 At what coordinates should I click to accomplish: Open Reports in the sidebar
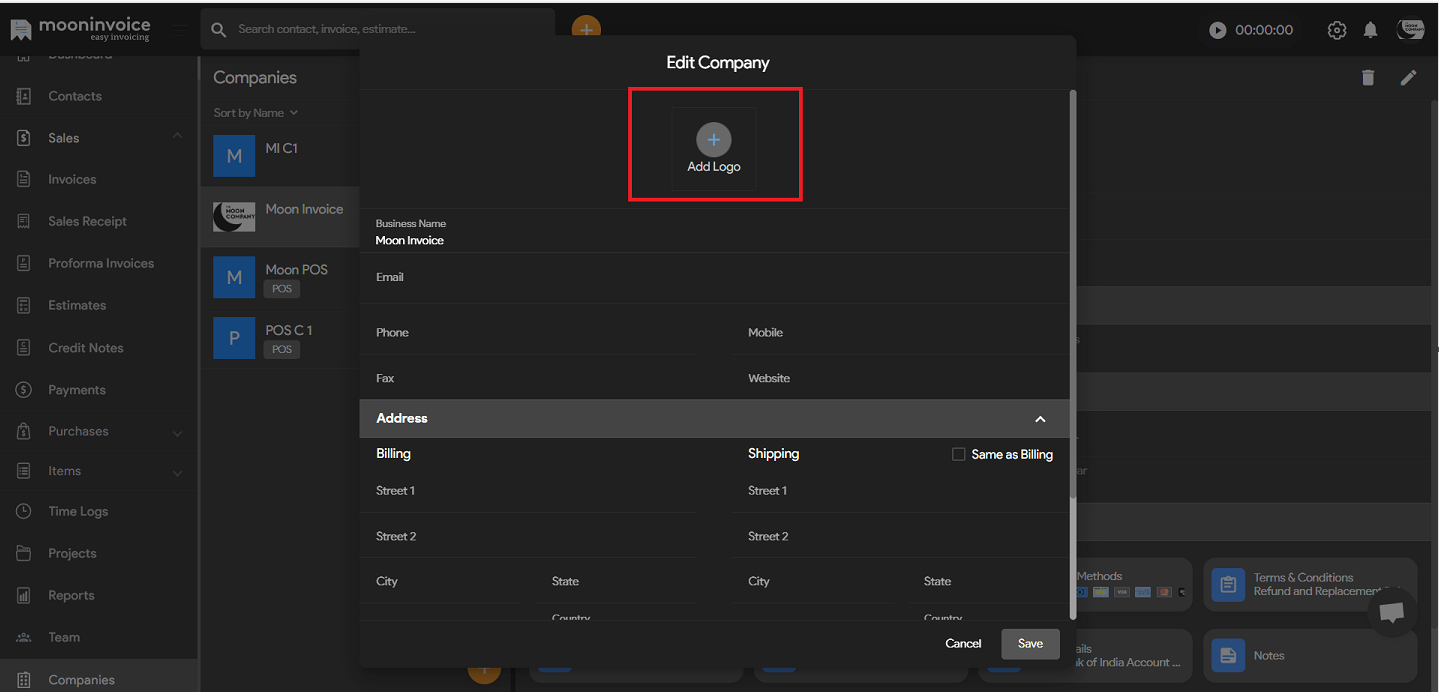click(71, 595)
